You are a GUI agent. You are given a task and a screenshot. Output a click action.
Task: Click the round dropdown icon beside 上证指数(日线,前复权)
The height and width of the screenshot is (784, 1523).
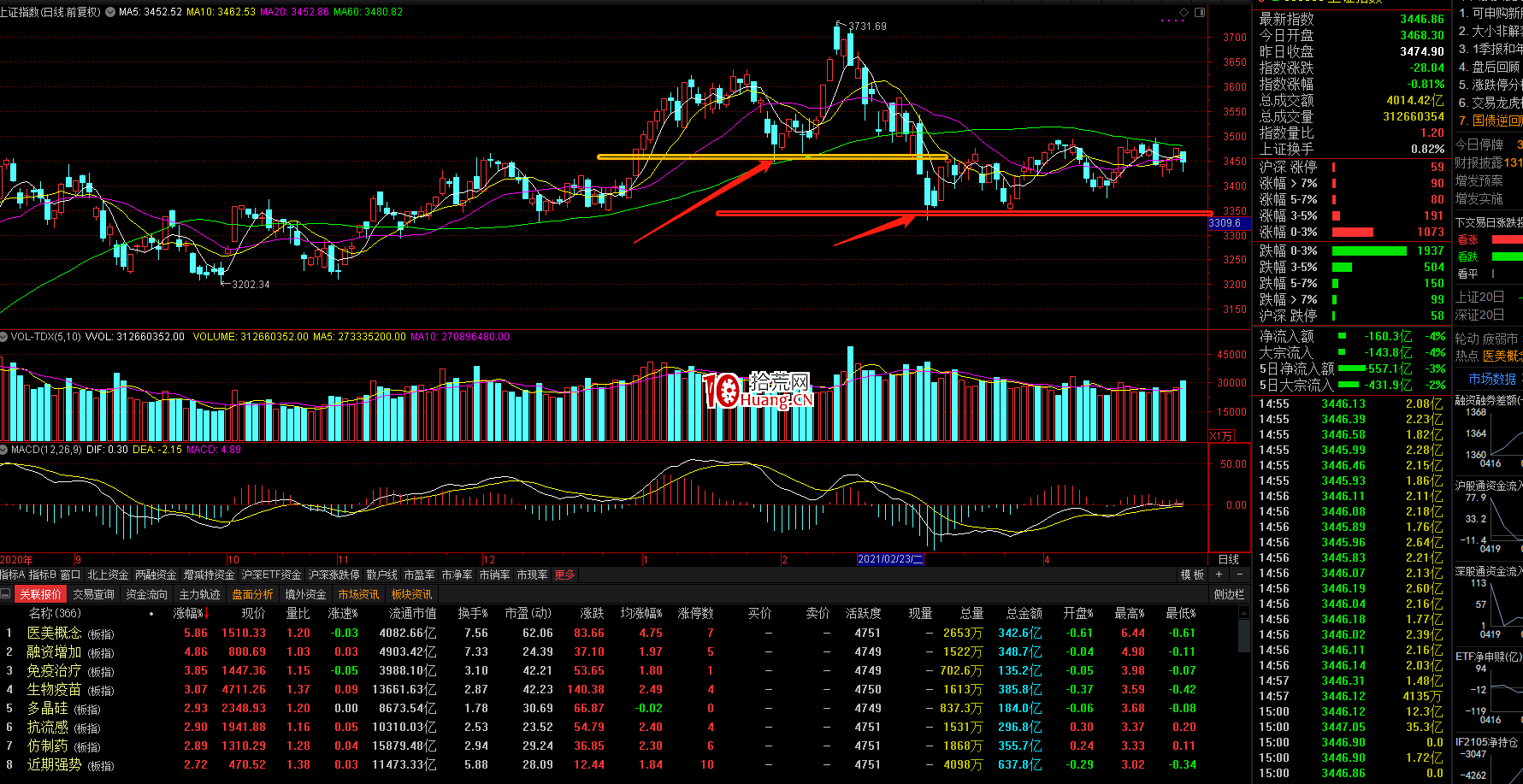110,12
